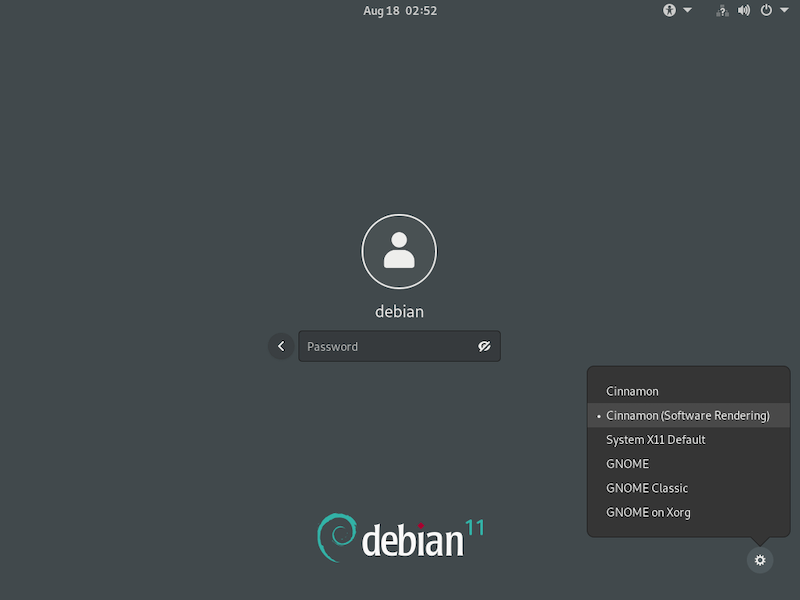Choose Cinnamon (Software Rendering) session

pos(689,415)
